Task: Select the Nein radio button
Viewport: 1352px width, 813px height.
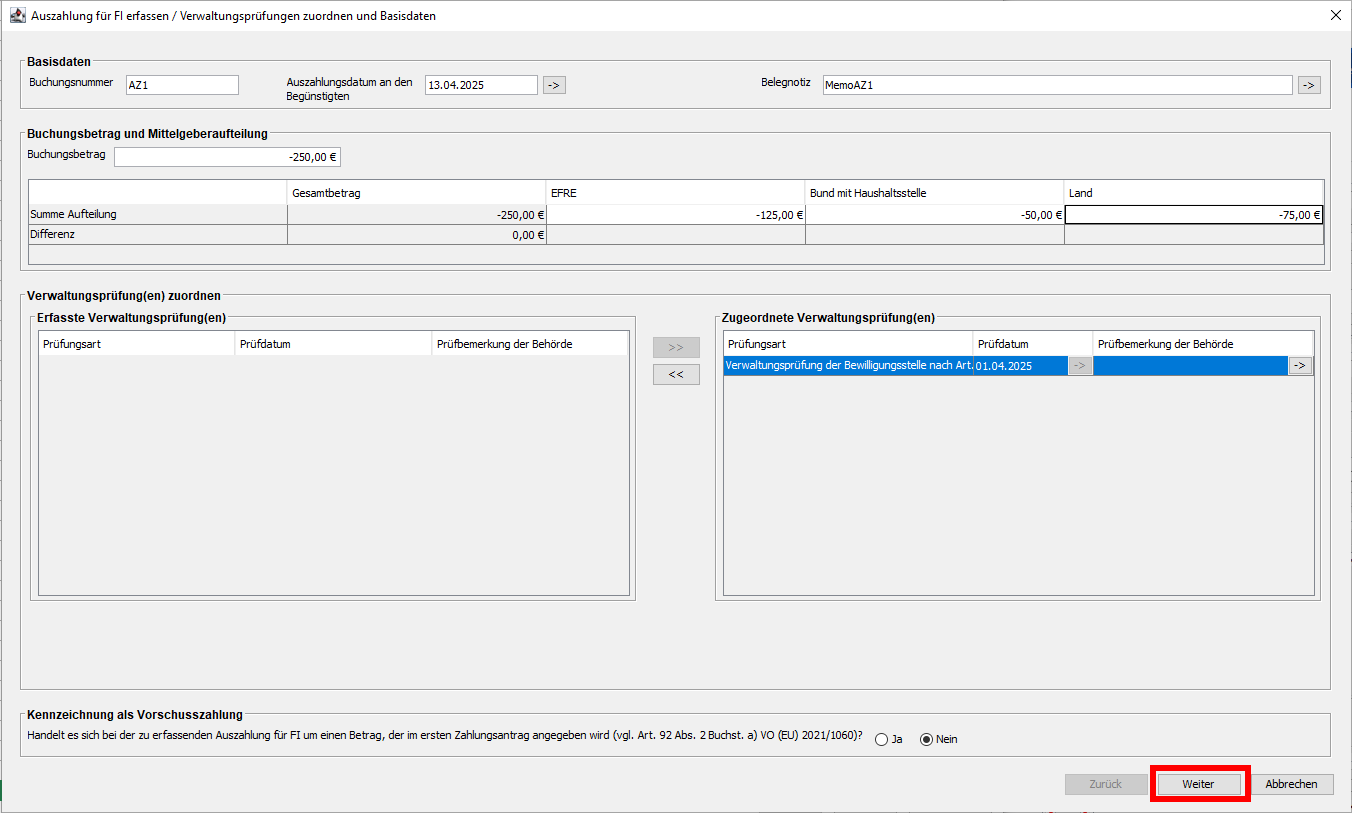Action: tap(926, 740)
